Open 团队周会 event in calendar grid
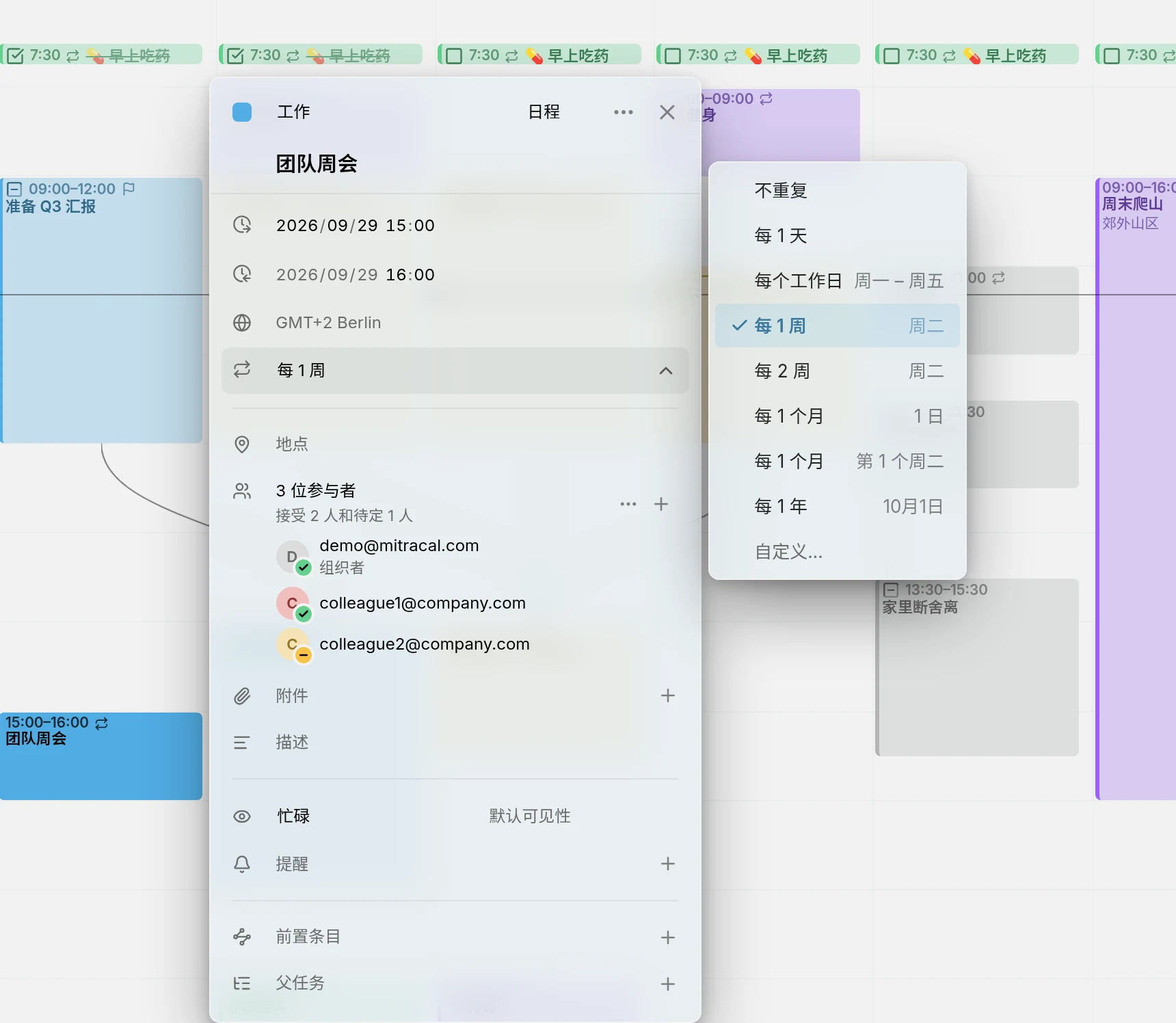The image size is (1176, 1023). 101,756
